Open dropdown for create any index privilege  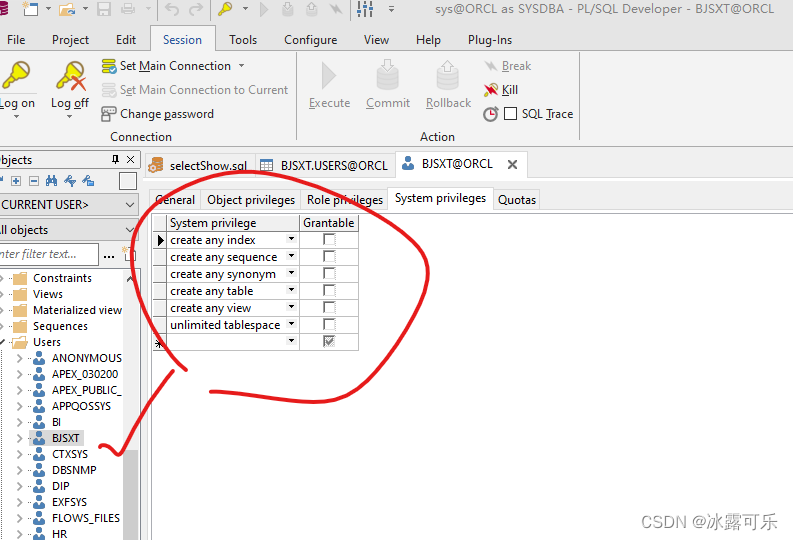point(291,239)
